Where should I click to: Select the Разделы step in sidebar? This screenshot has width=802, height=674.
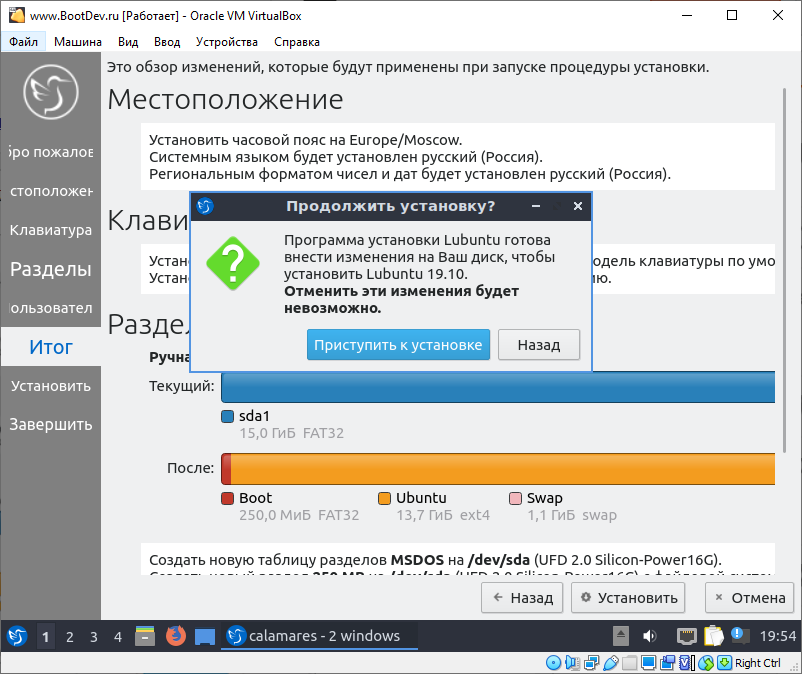(x=51, y=268)
